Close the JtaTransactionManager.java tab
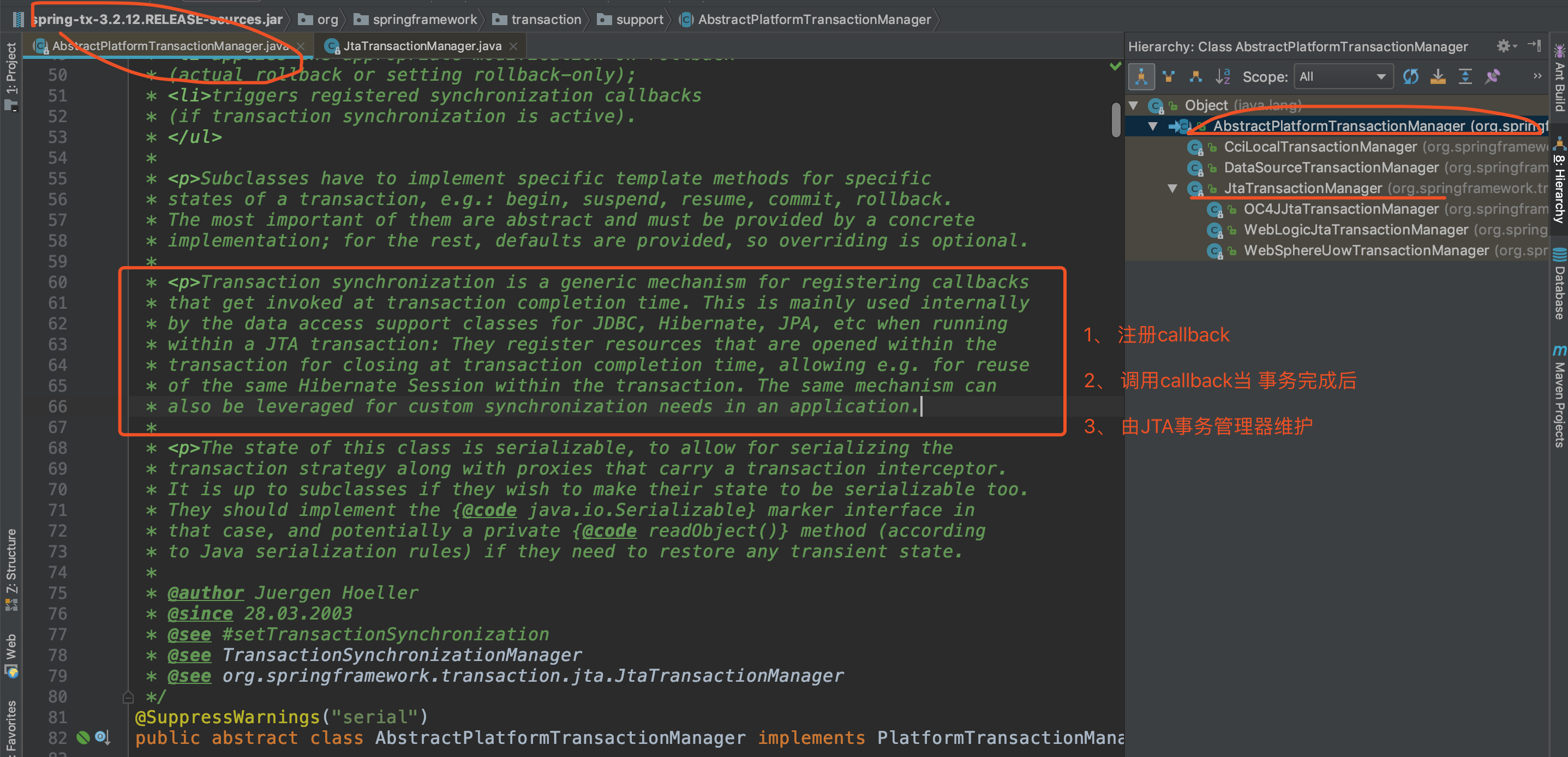 pyautogui.click(x=513, y=46)
